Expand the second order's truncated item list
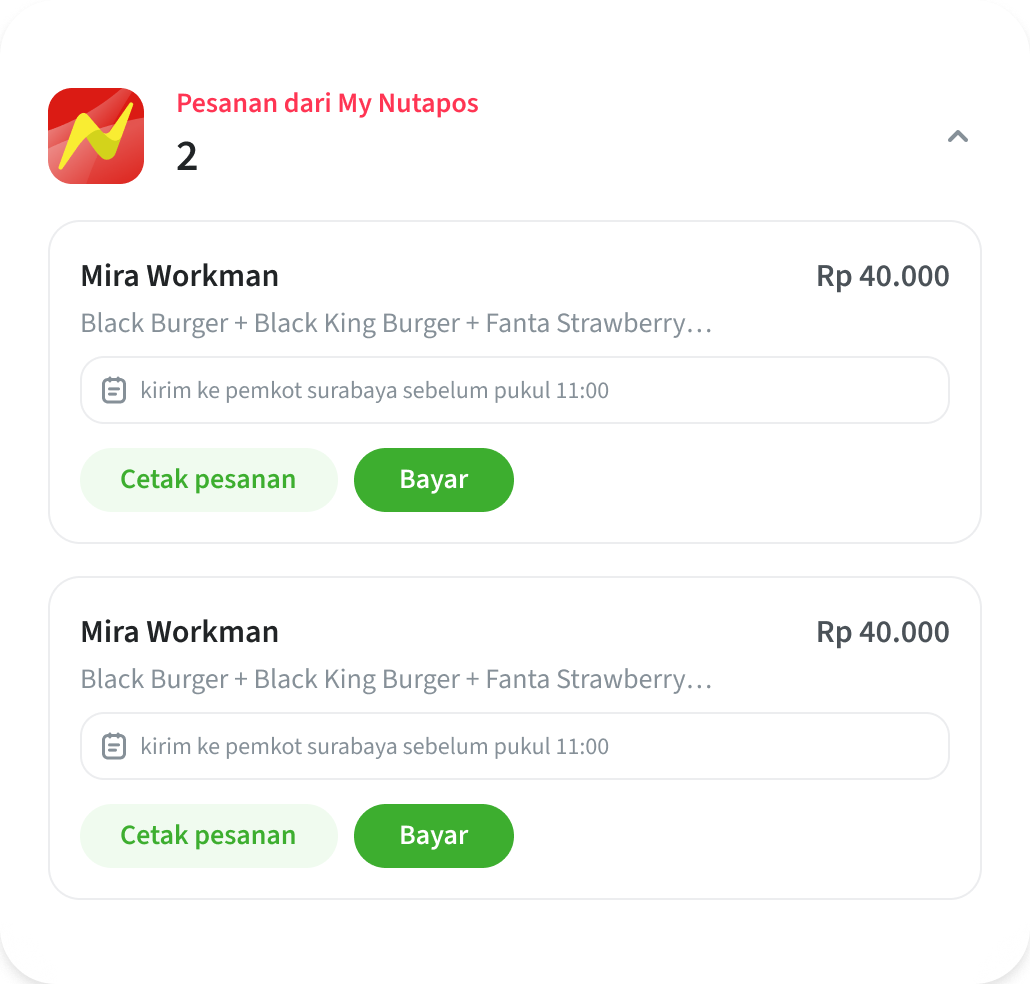 coord(396,679)
